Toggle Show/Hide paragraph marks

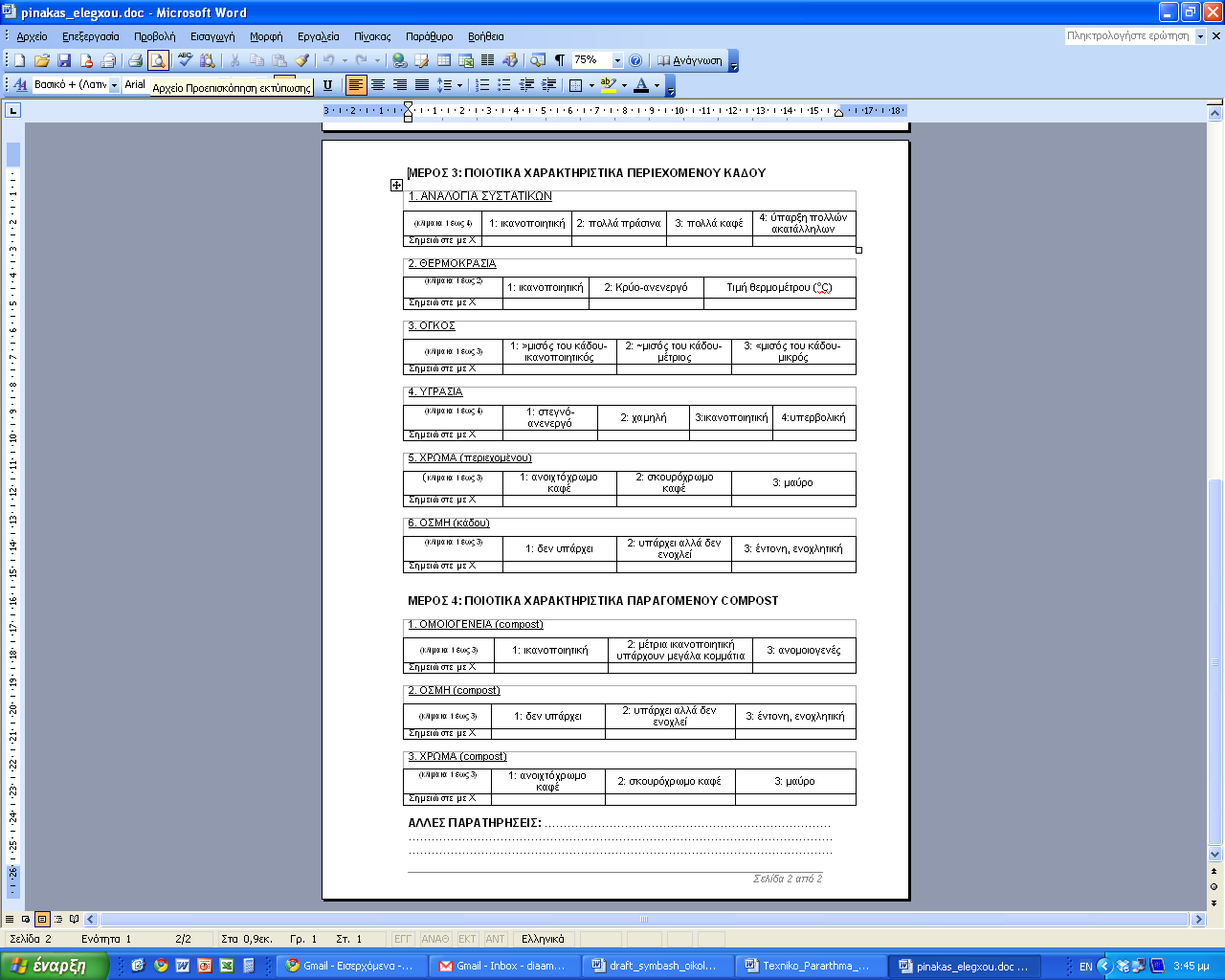coord(560,60)
